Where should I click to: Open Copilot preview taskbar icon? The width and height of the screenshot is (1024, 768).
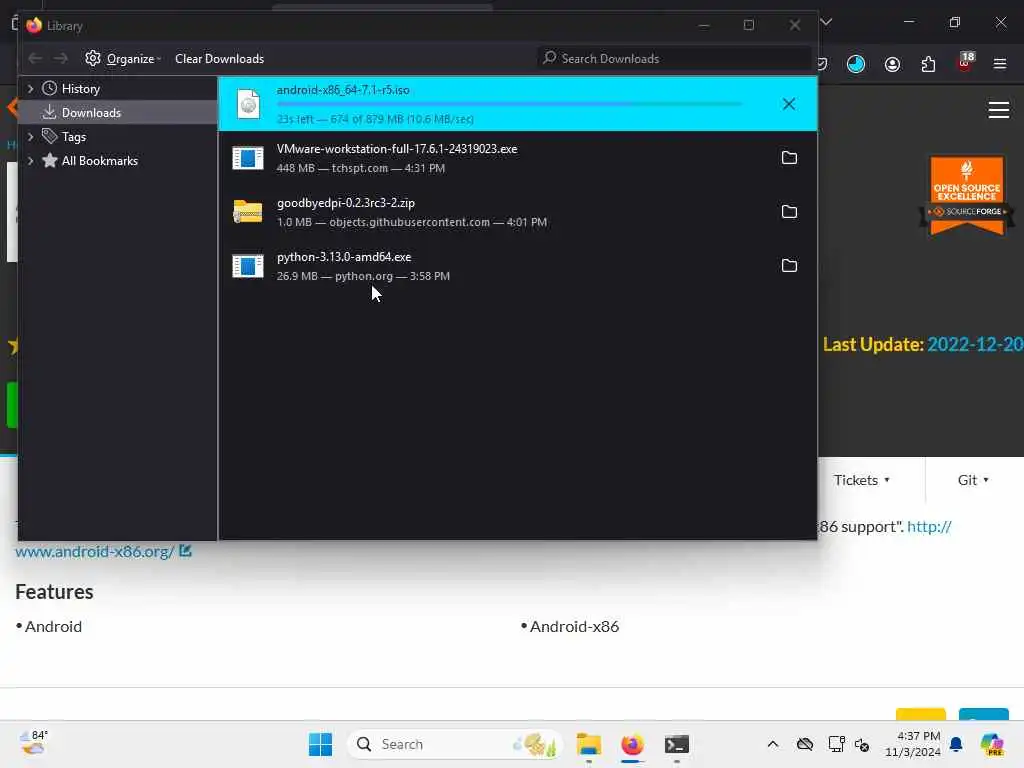pyautogui.click(x=993, y=744)
